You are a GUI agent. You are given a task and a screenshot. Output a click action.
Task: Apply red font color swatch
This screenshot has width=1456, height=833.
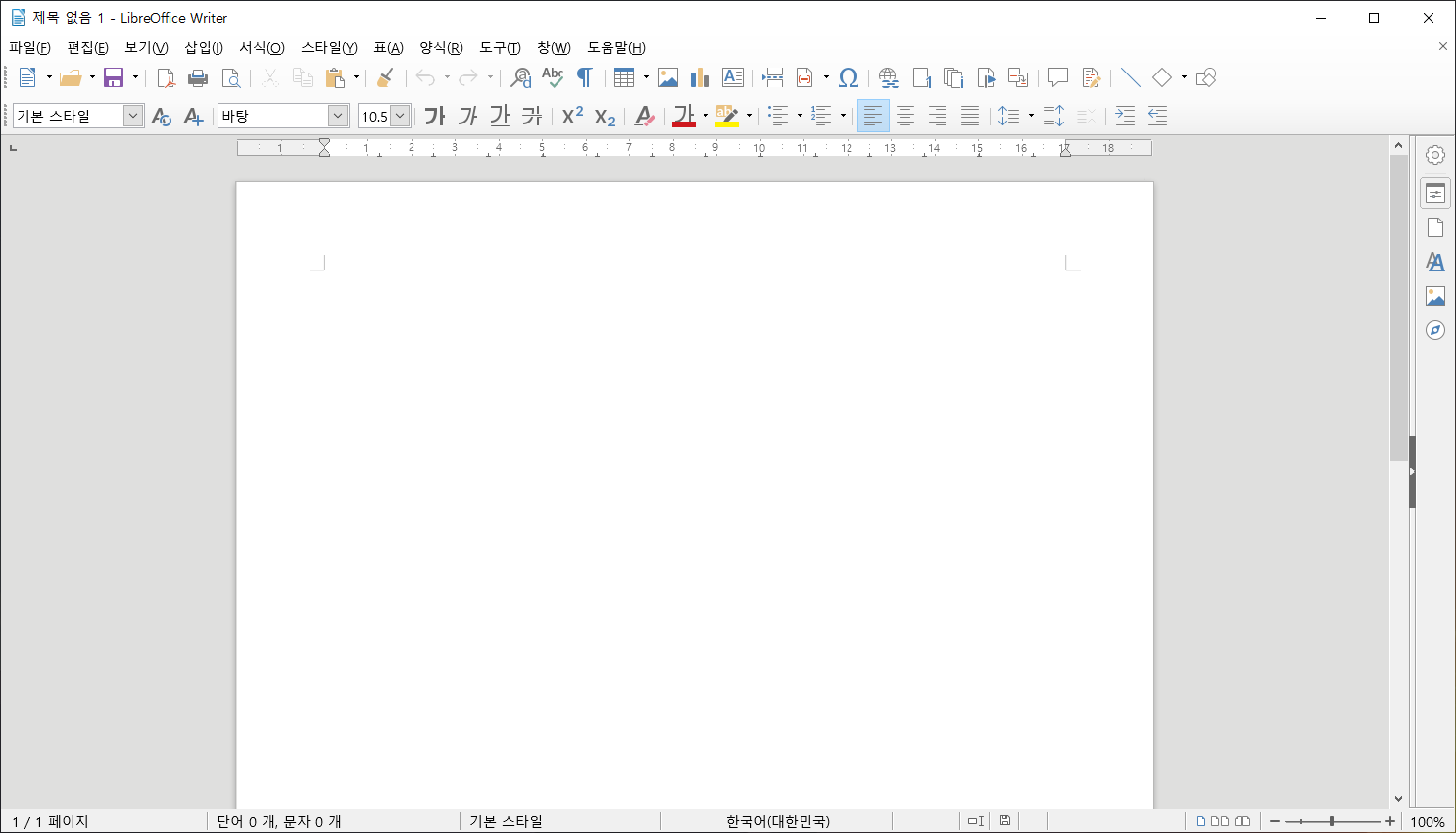coord(684,116)
